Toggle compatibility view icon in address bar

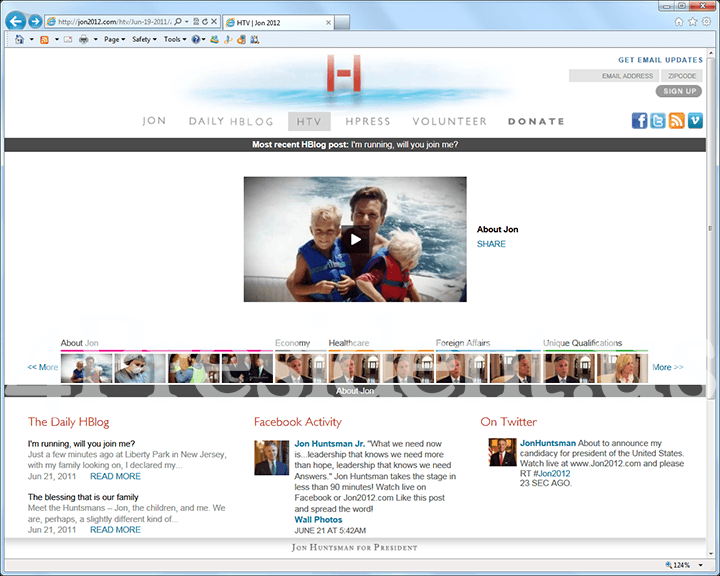tap(197, 22)
